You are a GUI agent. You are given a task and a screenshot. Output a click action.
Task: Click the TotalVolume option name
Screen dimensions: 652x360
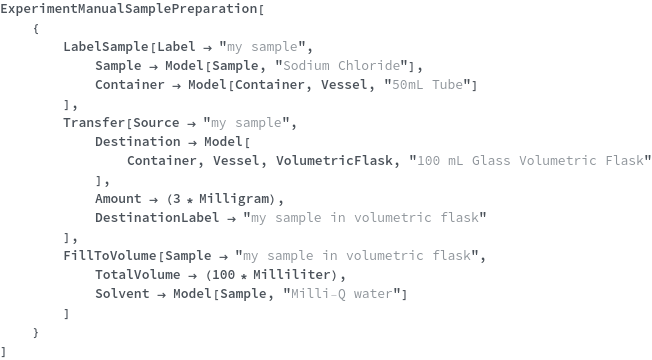click(138, 275)
